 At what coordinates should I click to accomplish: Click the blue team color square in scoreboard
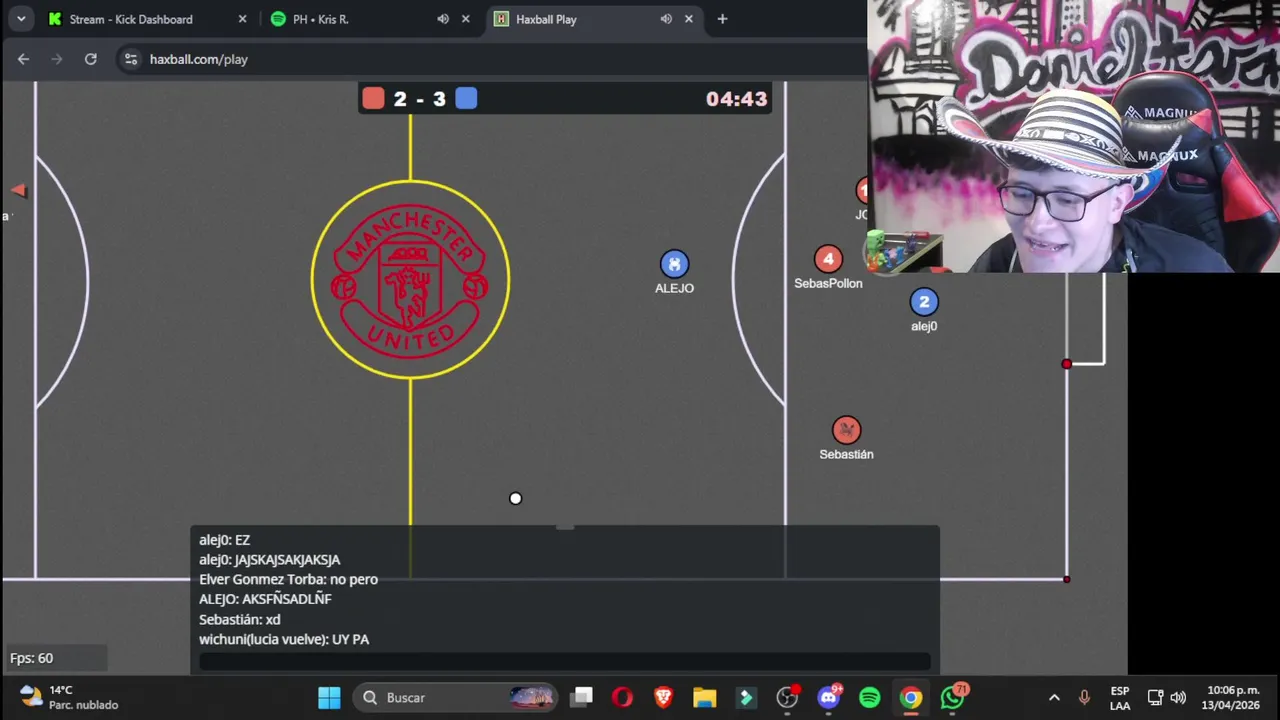point(466,98)
